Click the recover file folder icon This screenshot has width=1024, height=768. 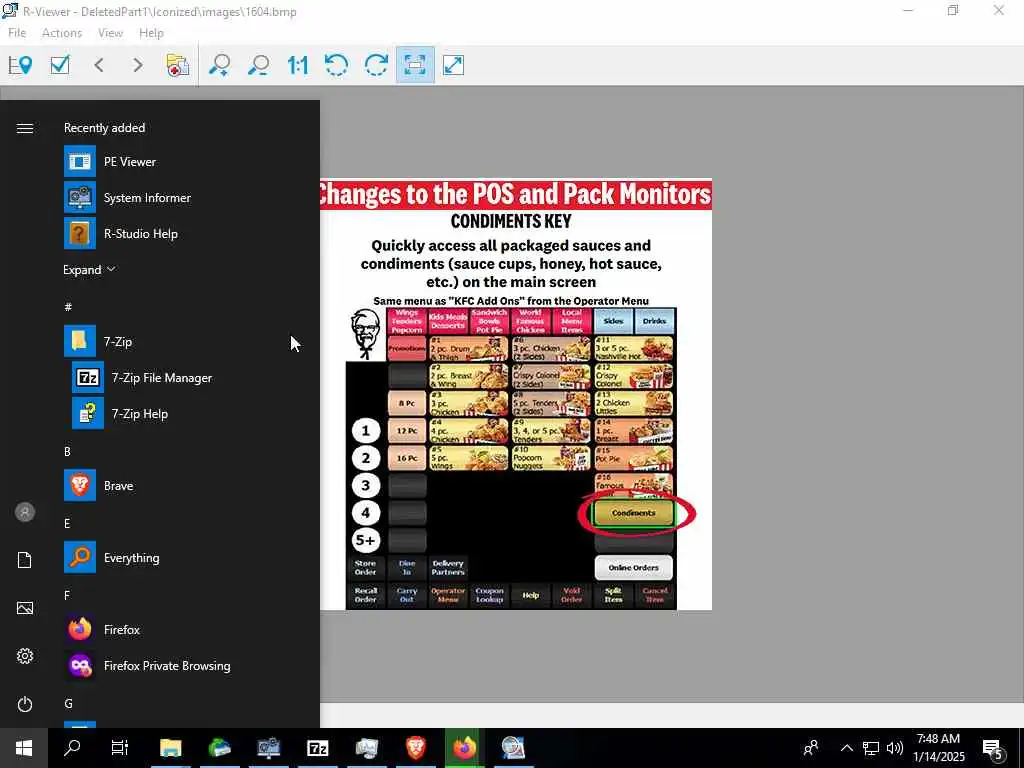[178, 65]
